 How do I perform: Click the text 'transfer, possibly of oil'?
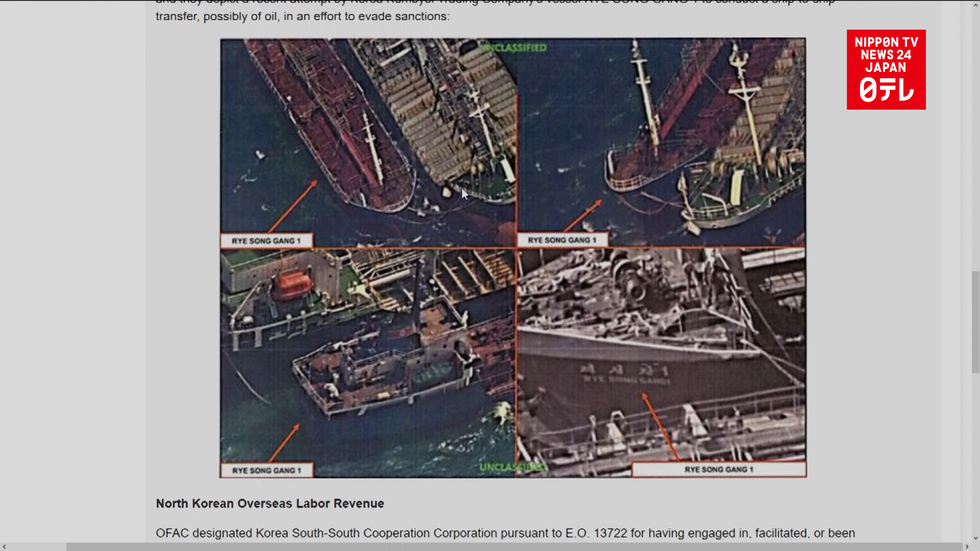[x=217, y=16]
